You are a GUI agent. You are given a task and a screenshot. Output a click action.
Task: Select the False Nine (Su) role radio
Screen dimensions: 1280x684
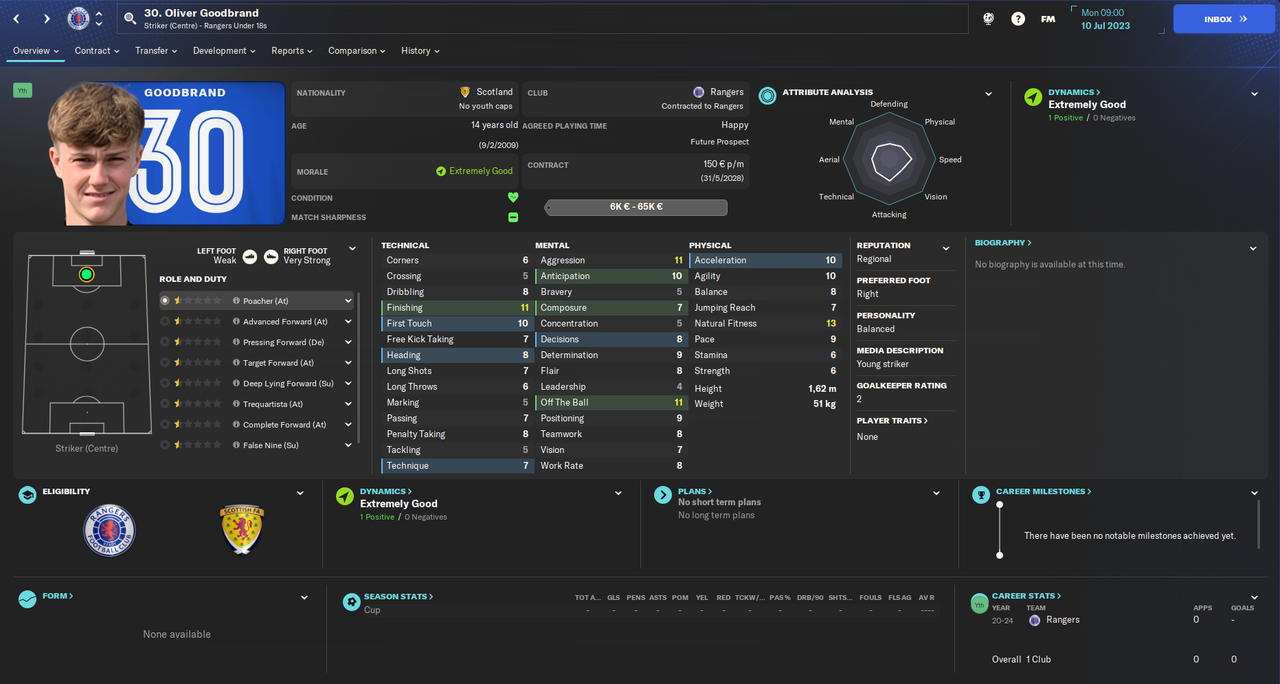[165, 445]
